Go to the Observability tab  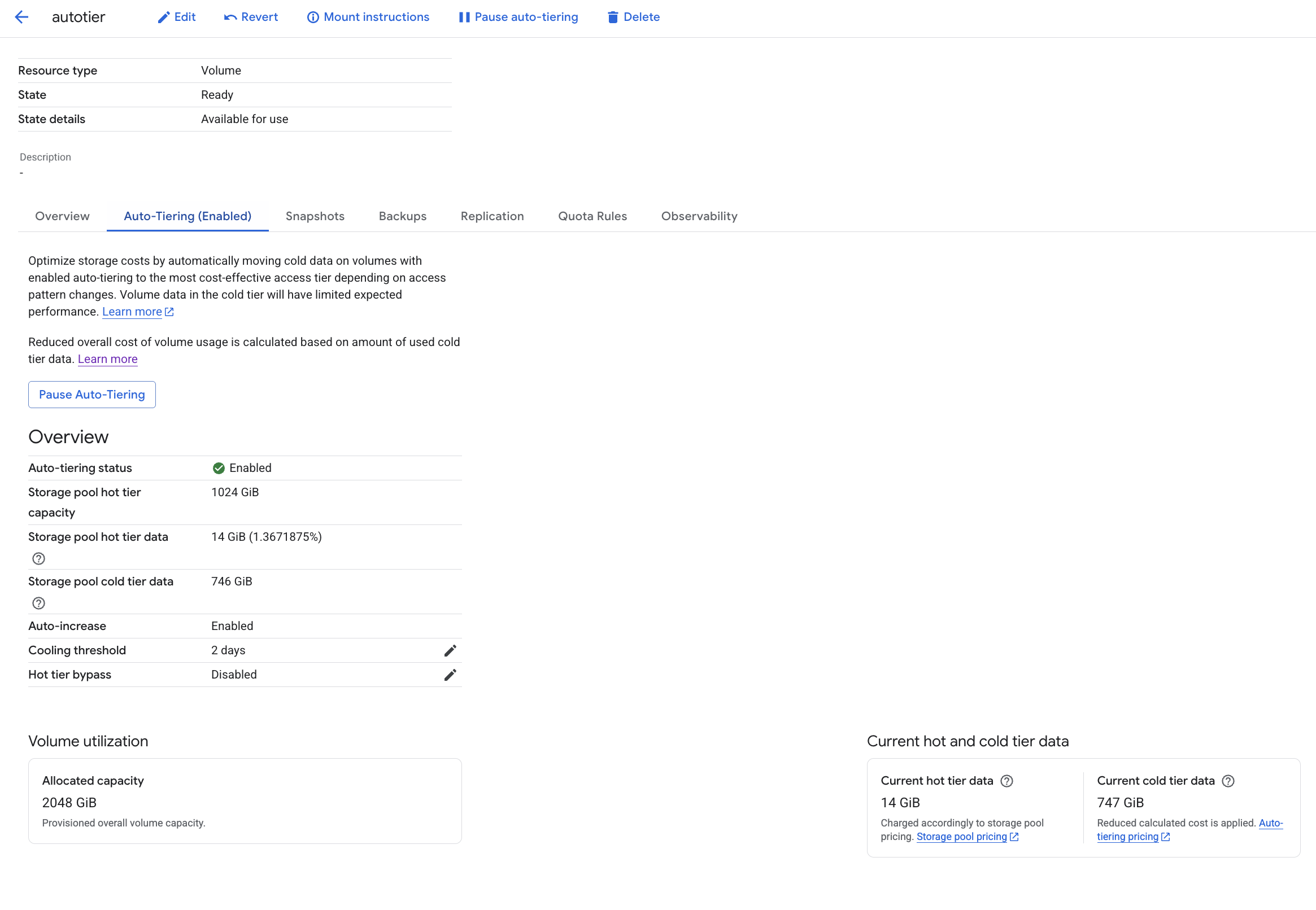click(x=699, y=216)
